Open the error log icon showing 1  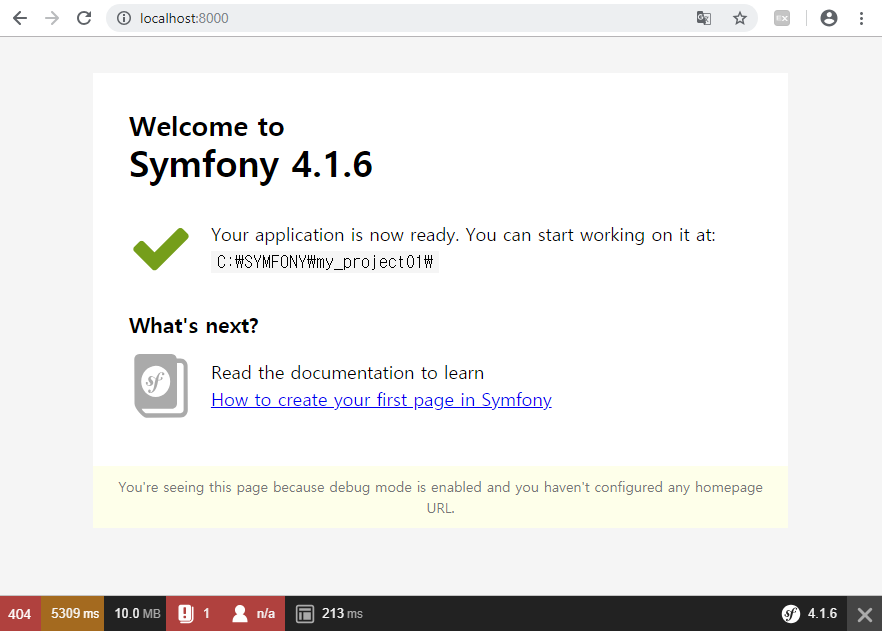[194, 613]
